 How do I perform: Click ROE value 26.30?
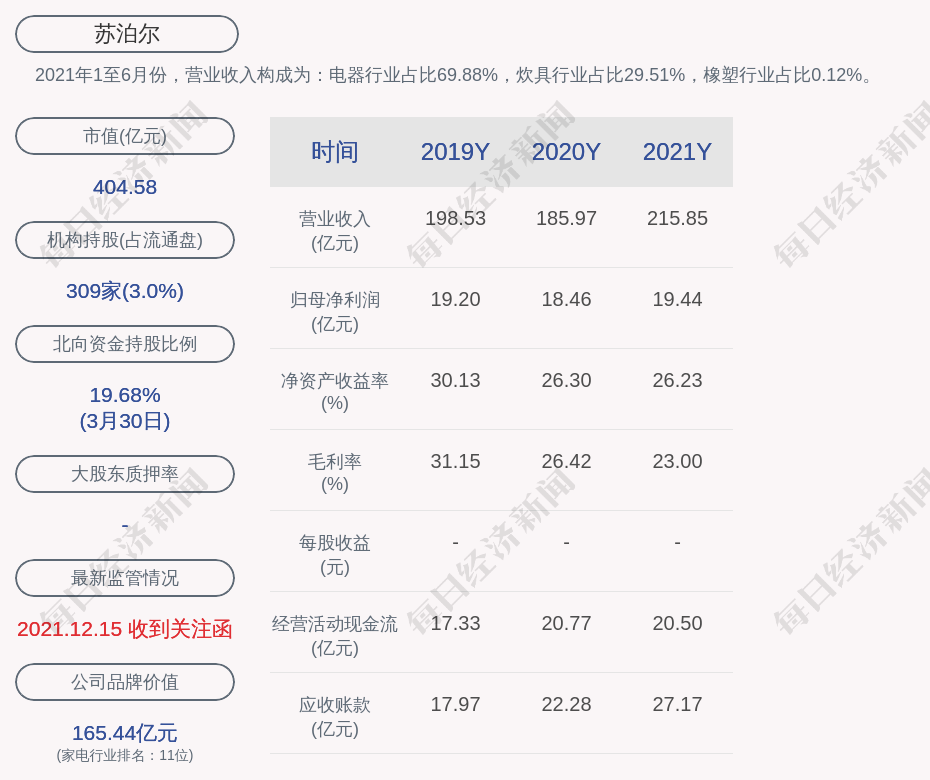566,380
